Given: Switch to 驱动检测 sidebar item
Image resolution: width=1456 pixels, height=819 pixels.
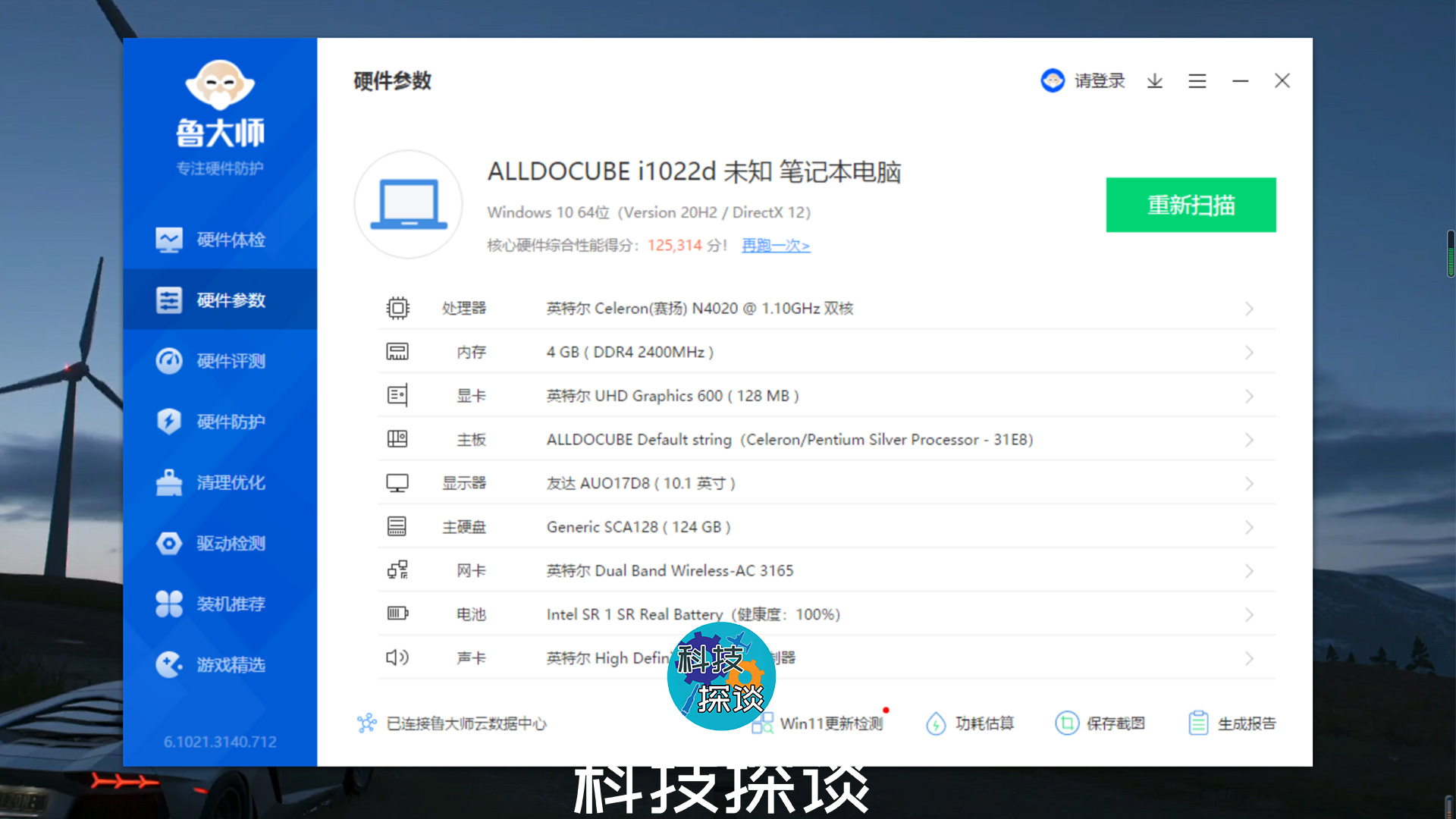Looking at the screenshot, I should [x=220, y=543].
